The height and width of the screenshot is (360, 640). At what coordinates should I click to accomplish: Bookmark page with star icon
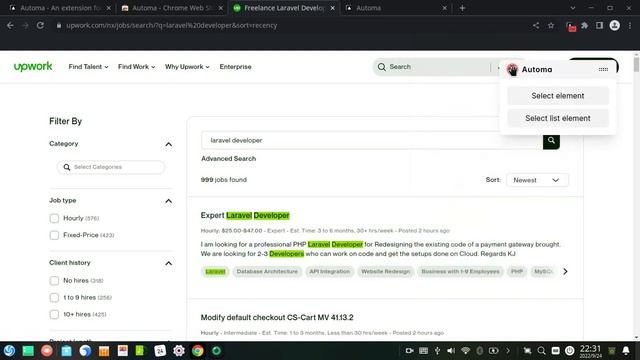tap(551, 25)
